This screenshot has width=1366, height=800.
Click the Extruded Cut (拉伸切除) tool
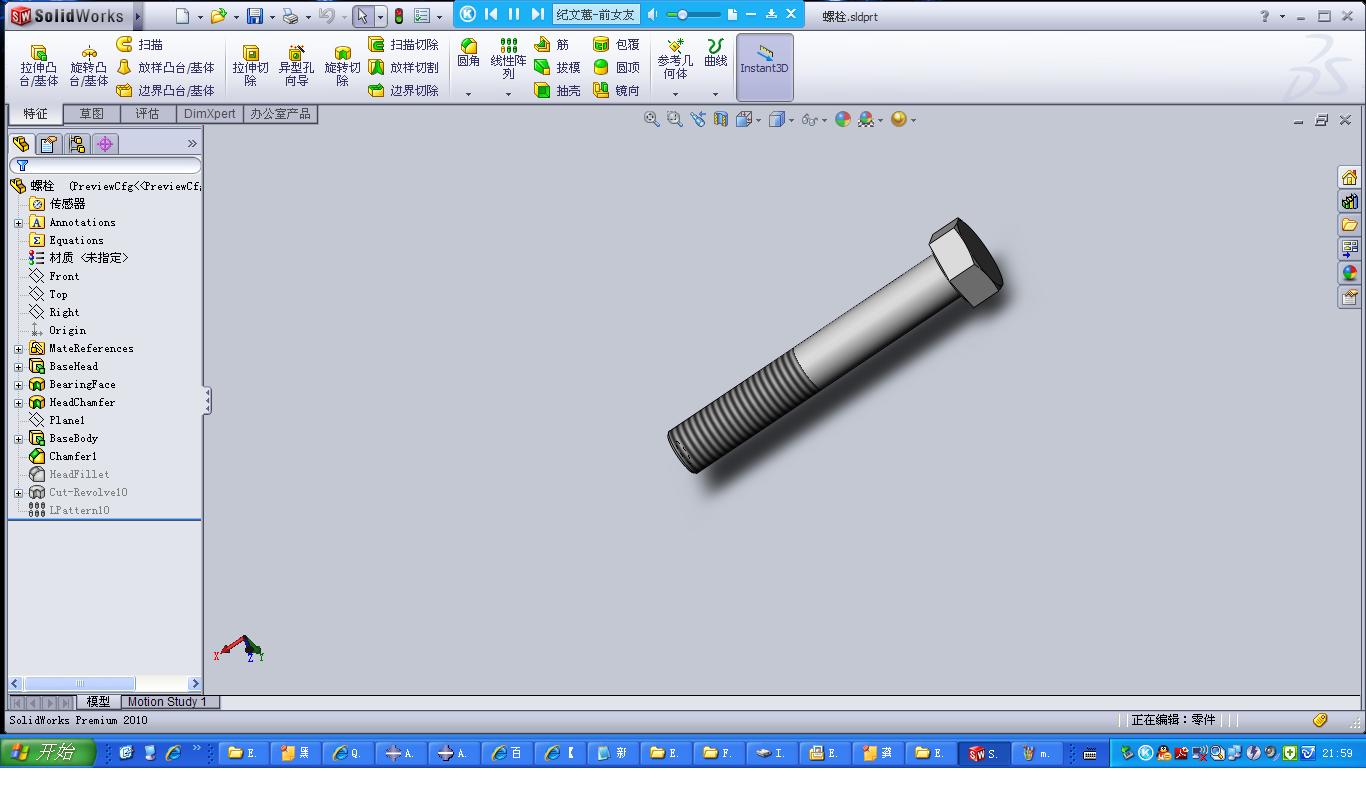point(250,66)
